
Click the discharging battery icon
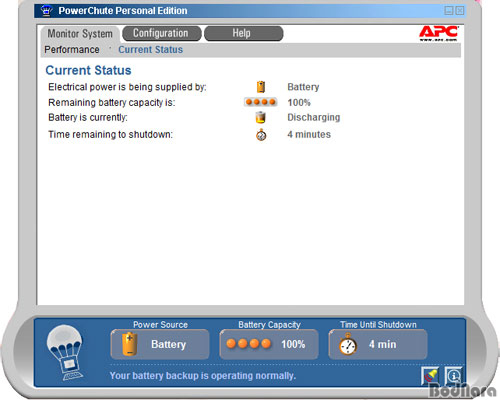(261, 117)
